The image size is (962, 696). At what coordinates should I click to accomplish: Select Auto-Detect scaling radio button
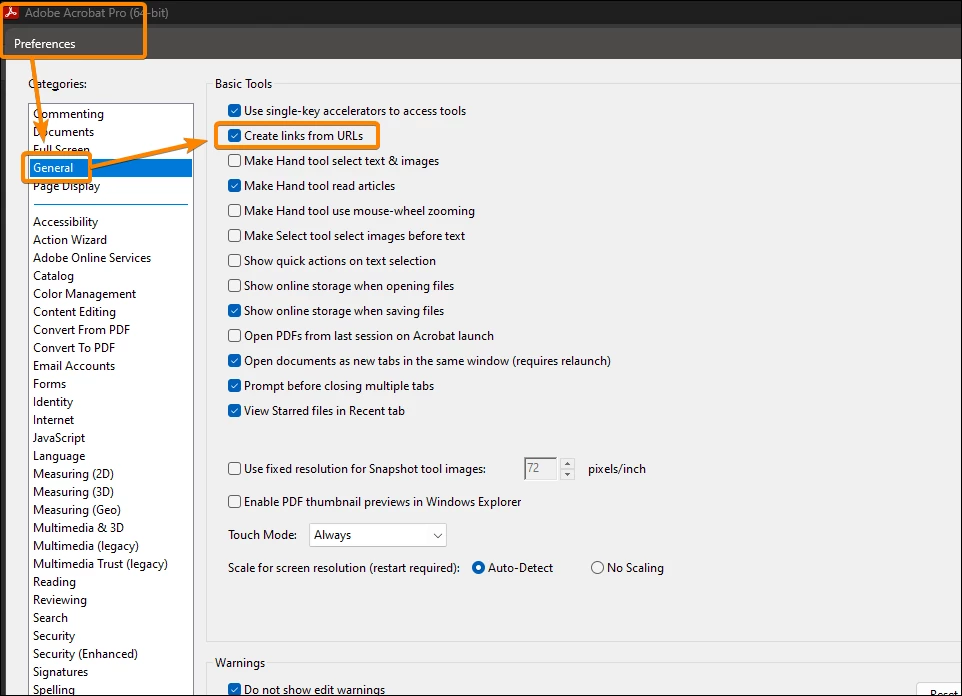(478, 568)
